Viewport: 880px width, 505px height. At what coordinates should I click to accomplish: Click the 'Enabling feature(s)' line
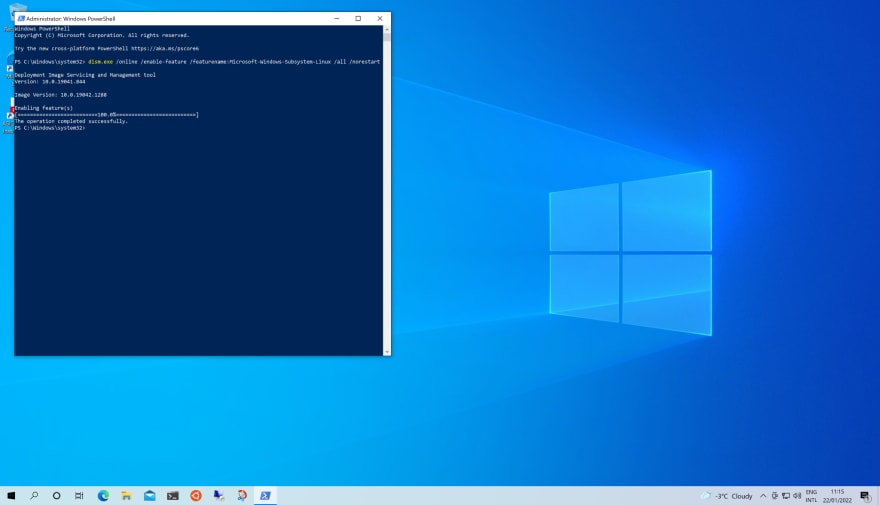pos(44,108)
